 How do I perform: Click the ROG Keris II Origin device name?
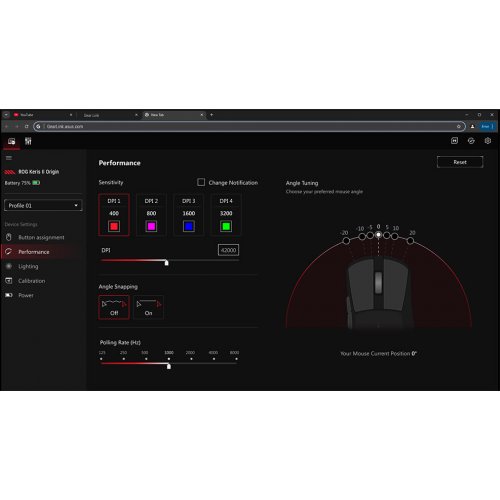pyautogui.click(x=39, y=172)
